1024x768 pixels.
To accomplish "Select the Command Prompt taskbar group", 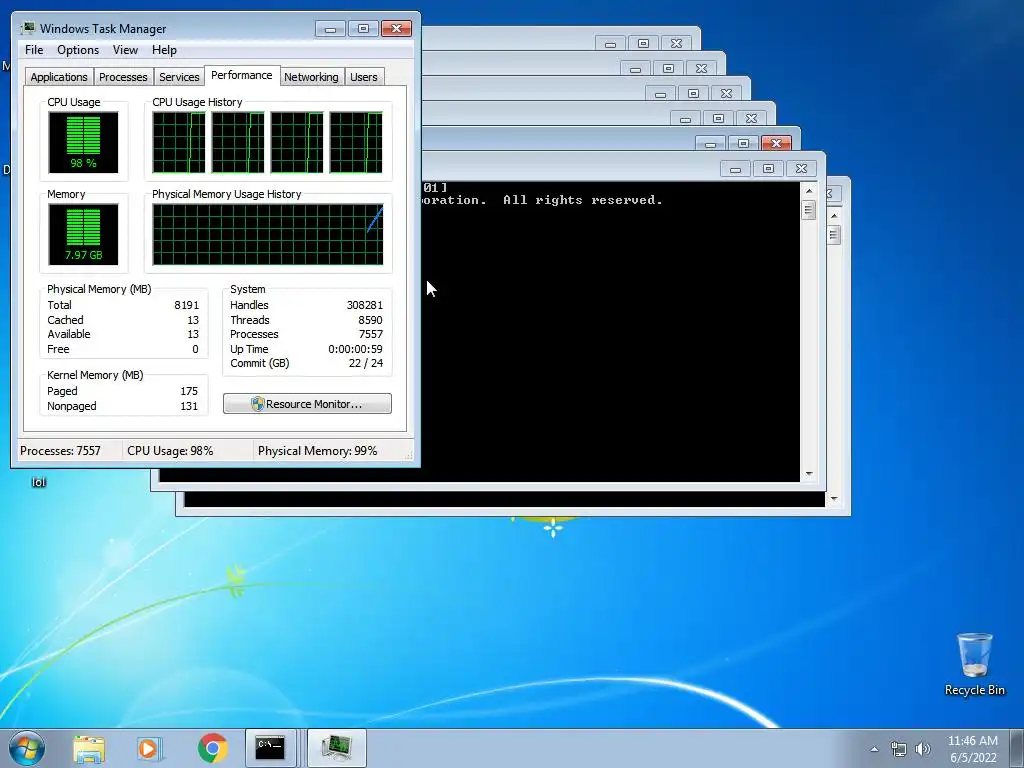I will [271, 748].
